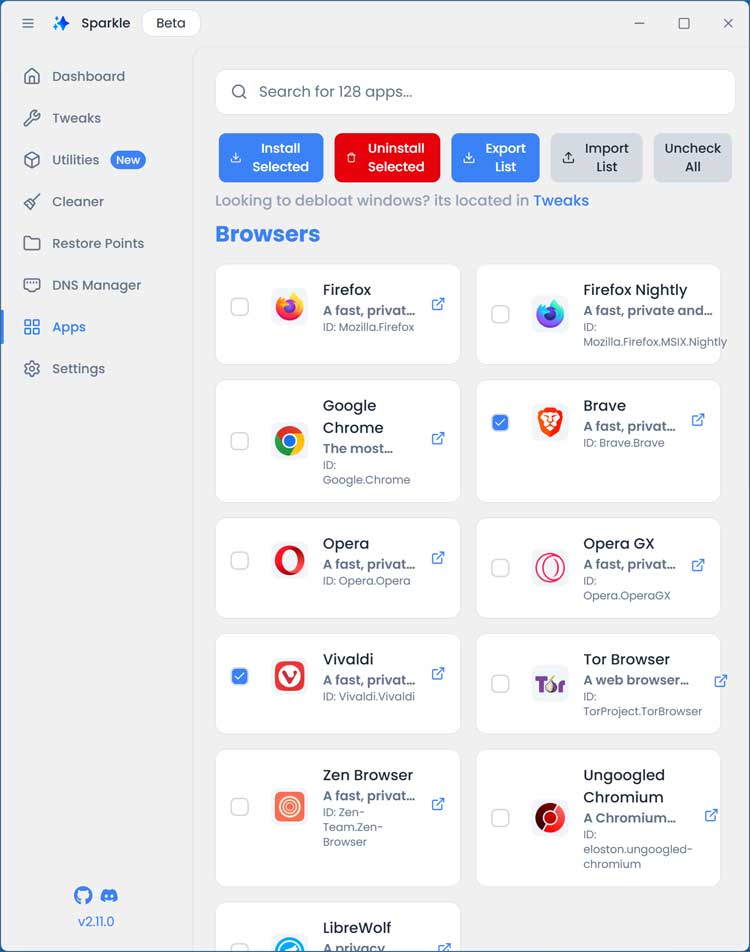Click the Opera app icon

click(x=289, y=560)
